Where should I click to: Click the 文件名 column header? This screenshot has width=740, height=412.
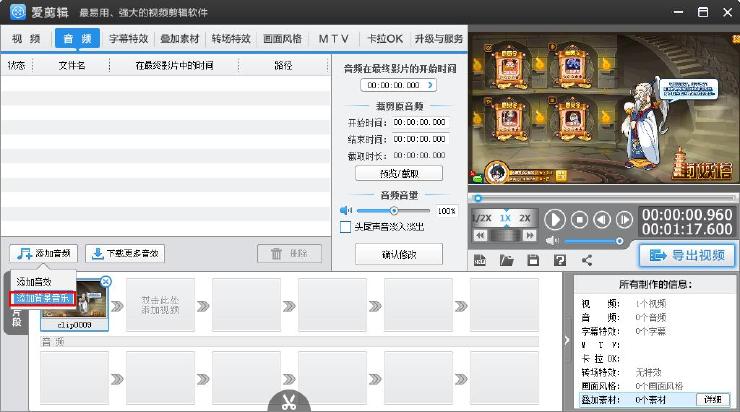(72, 66)
